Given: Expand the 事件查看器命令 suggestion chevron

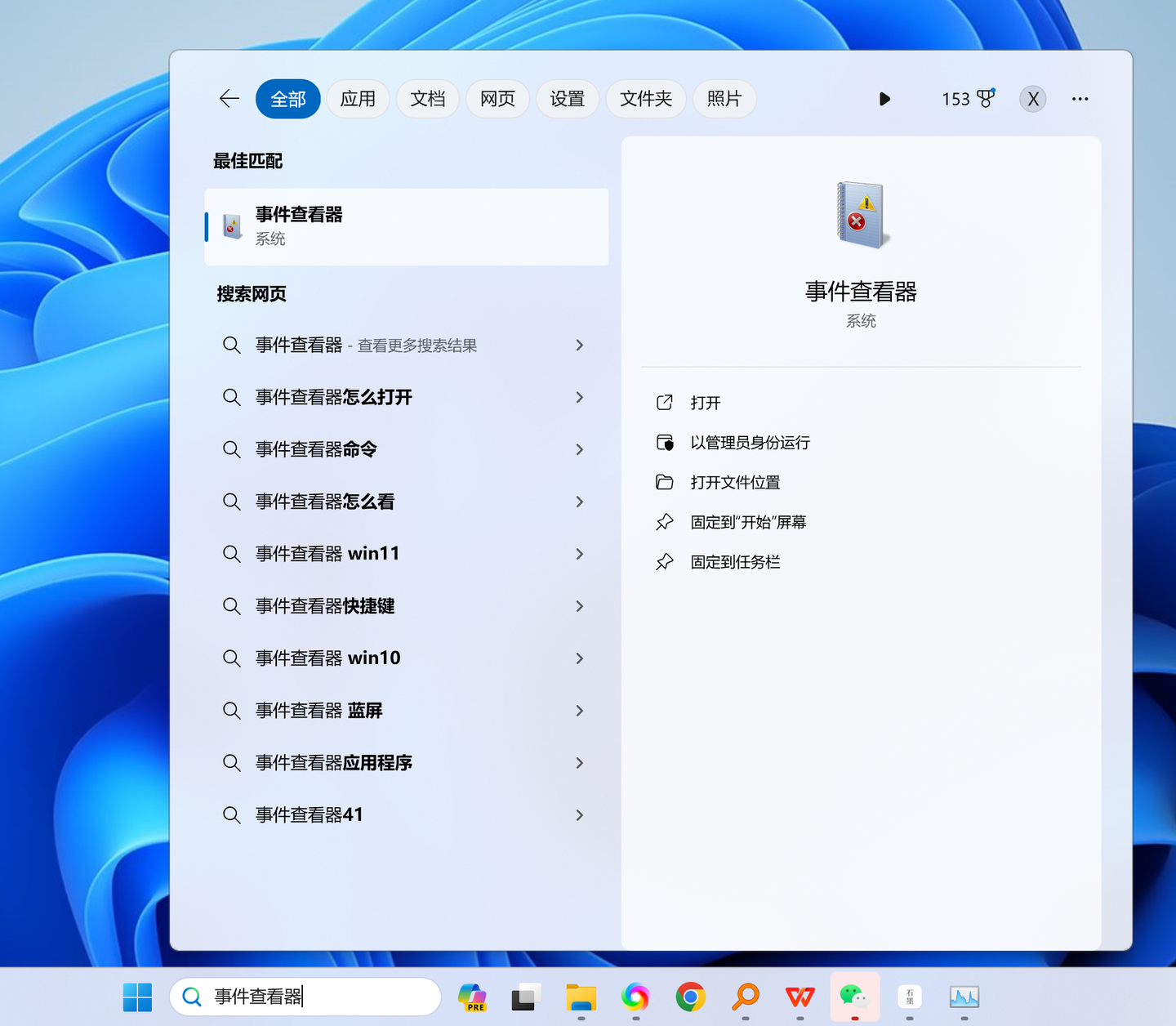Looking at the screenshot, I should coord(579,450).
